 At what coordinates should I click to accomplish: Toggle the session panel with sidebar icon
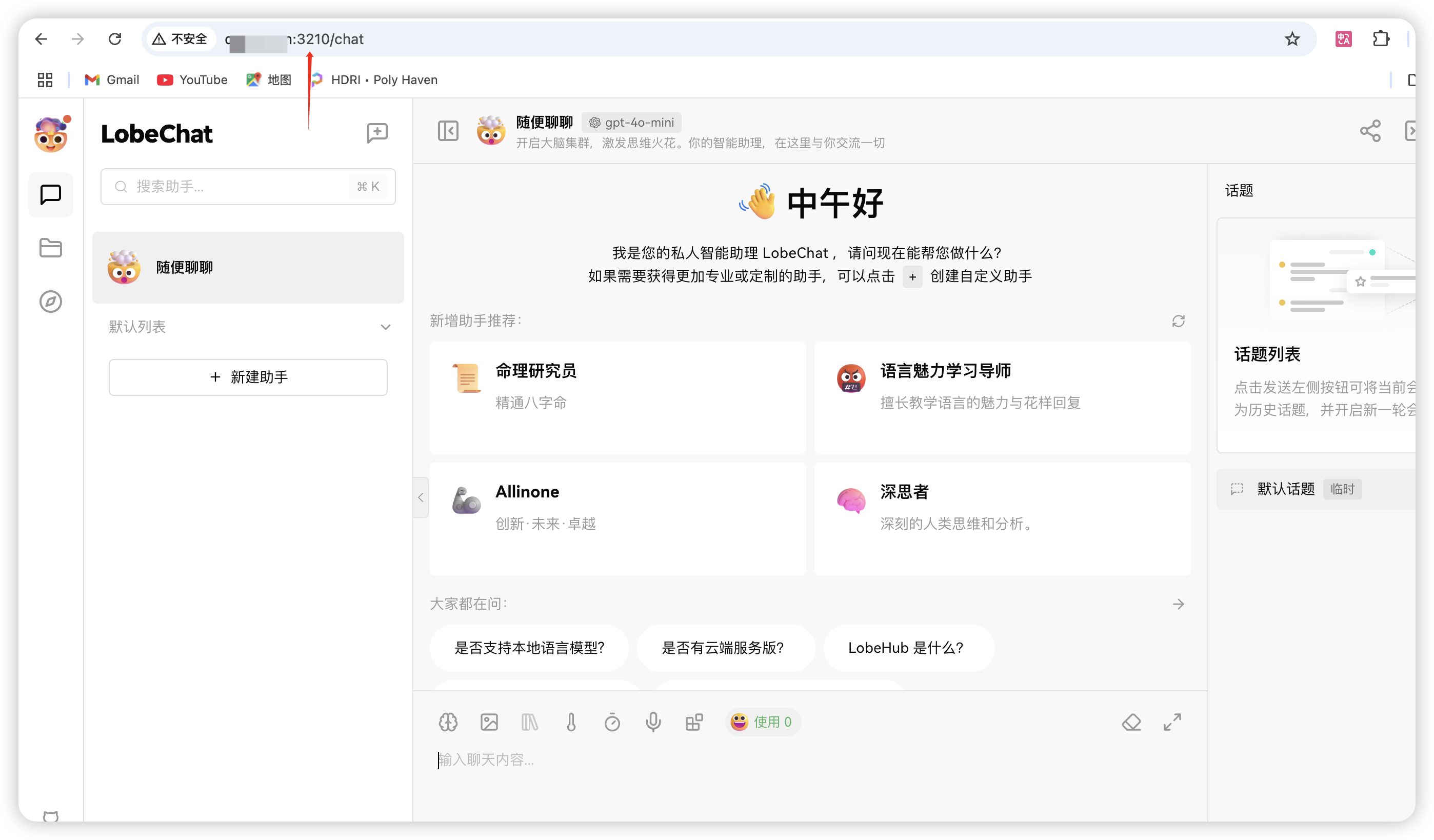[448, 131]
